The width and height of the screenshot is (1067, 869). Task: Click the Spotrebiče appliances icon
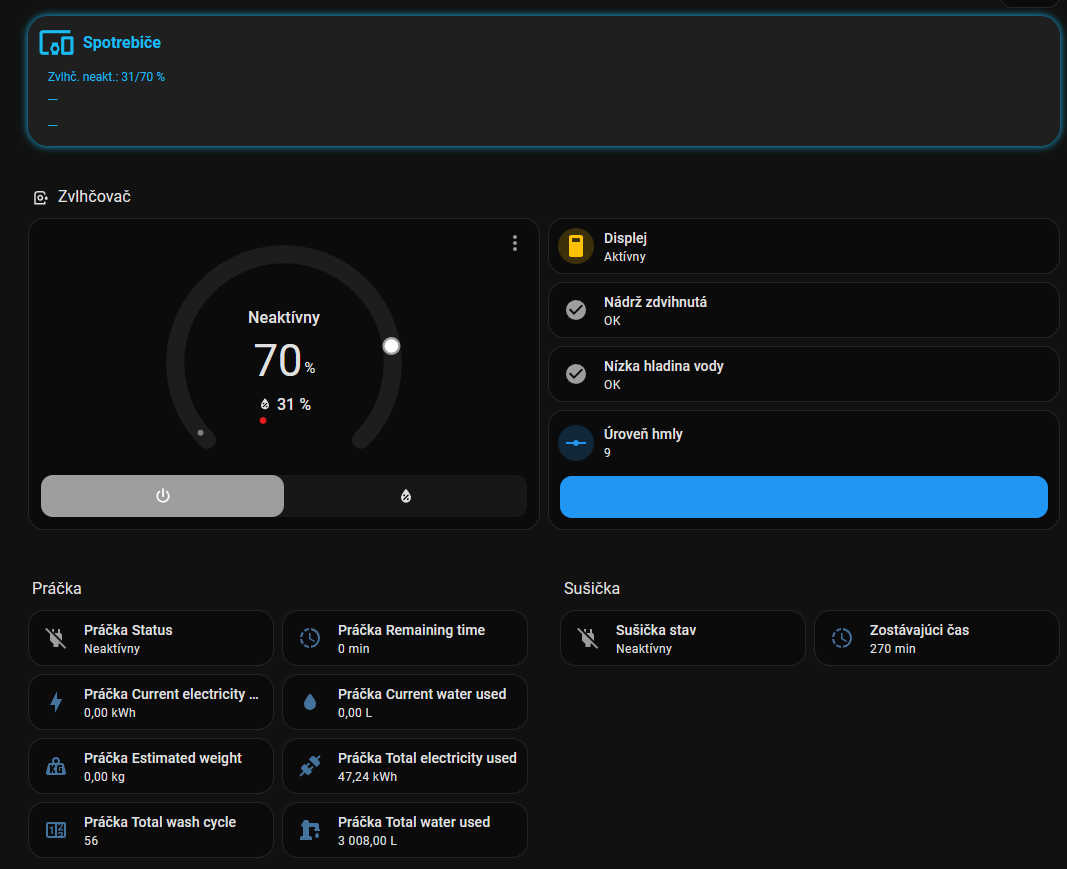pos(56,43)
